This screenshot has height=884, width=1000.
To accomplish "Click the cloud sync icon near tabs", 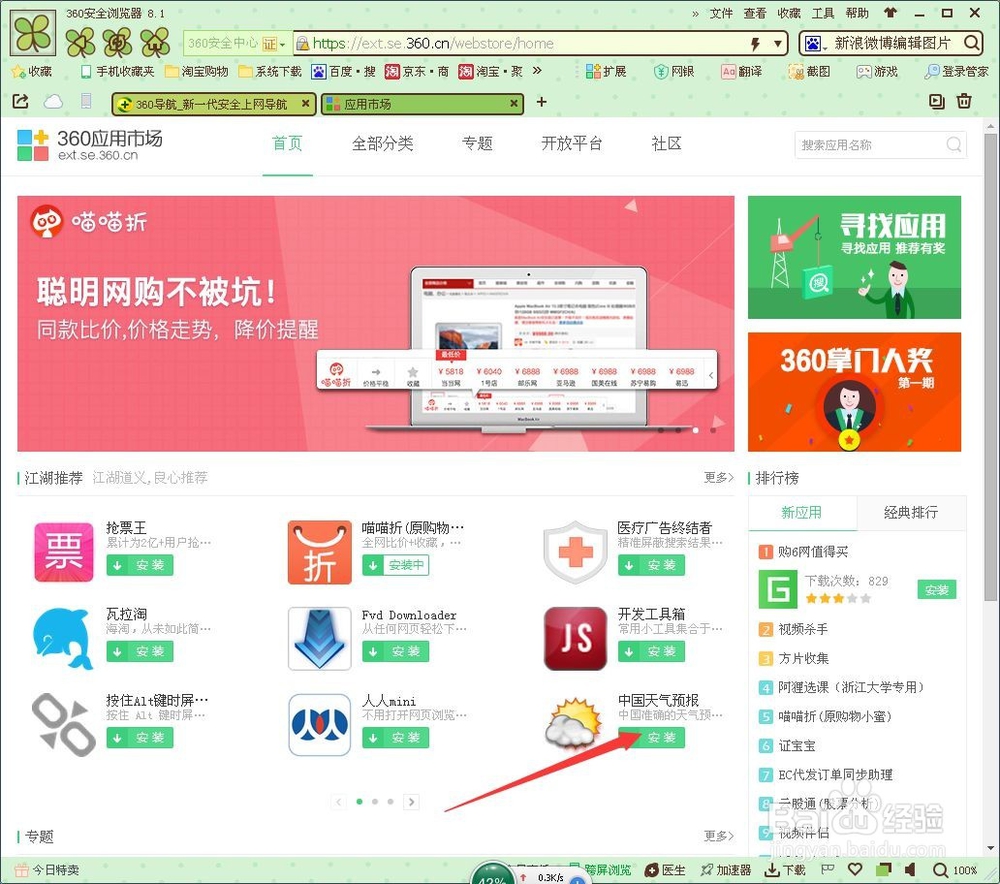I will point(53,101).
